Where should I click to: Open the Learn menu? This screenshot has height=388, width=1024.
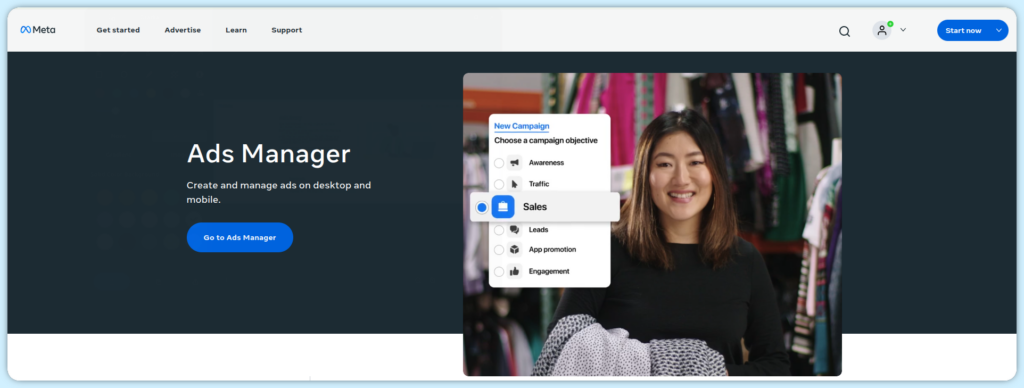(x=236, y=30)
